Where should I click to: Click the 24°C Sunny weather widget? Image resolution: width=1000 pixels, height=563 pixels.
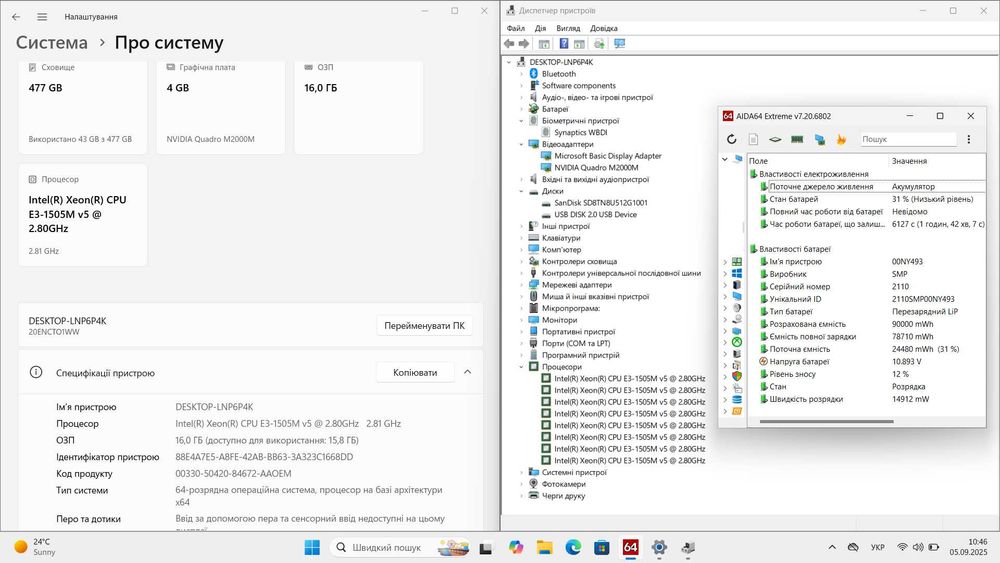35,547
